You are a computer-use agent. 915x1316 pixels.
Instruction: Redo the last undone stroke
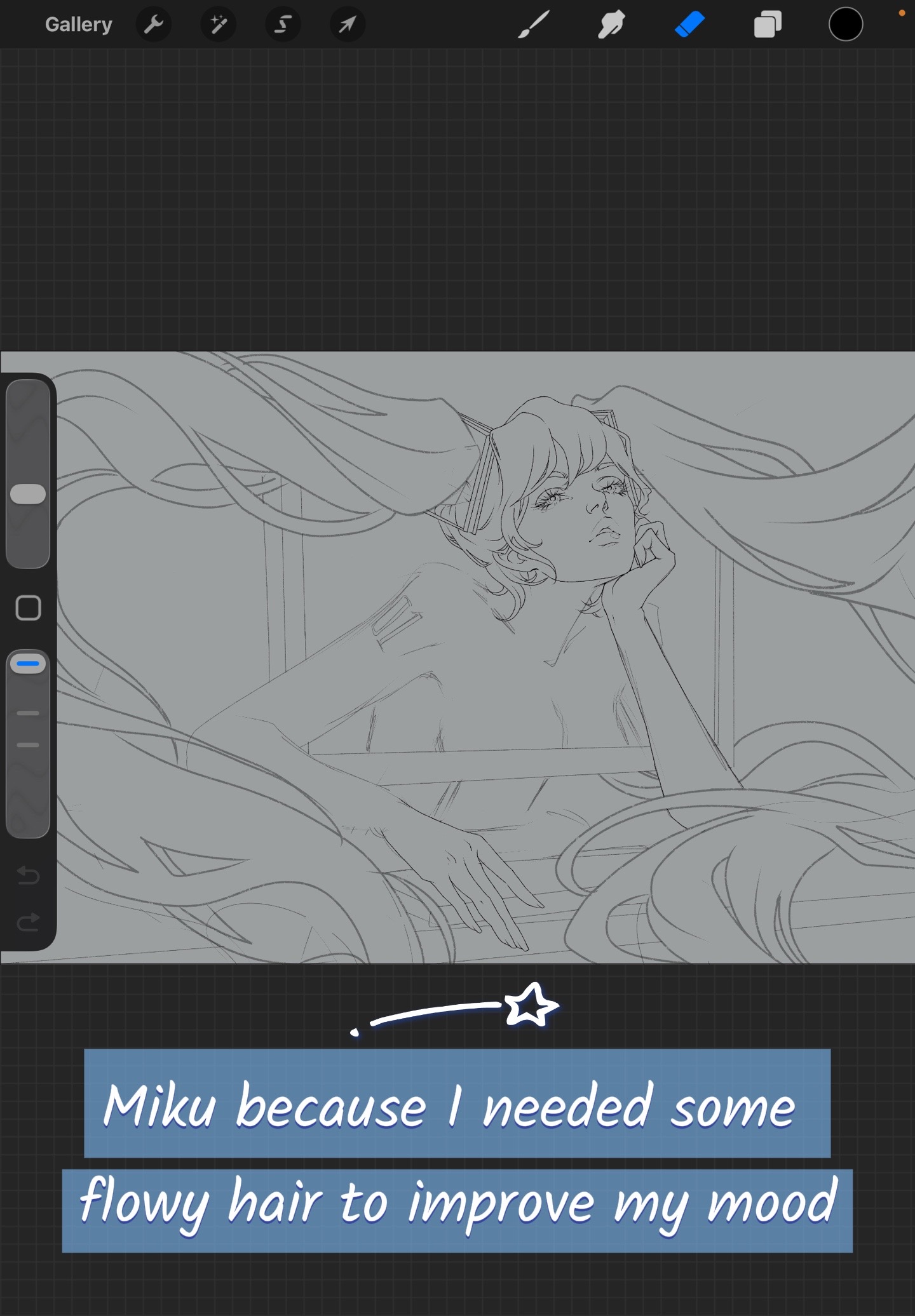tap(28, 922)
